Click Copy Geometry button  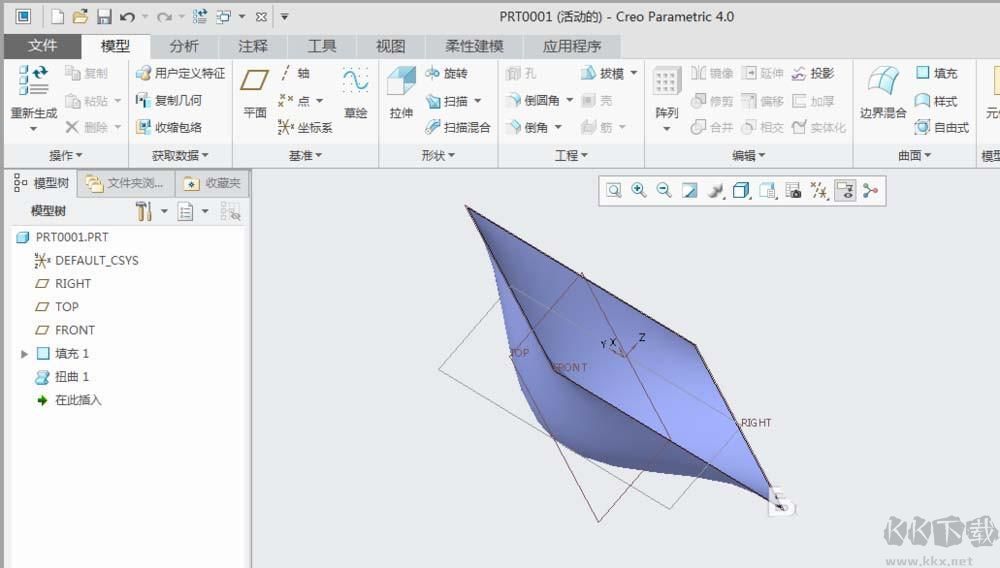tap(170, 100)
